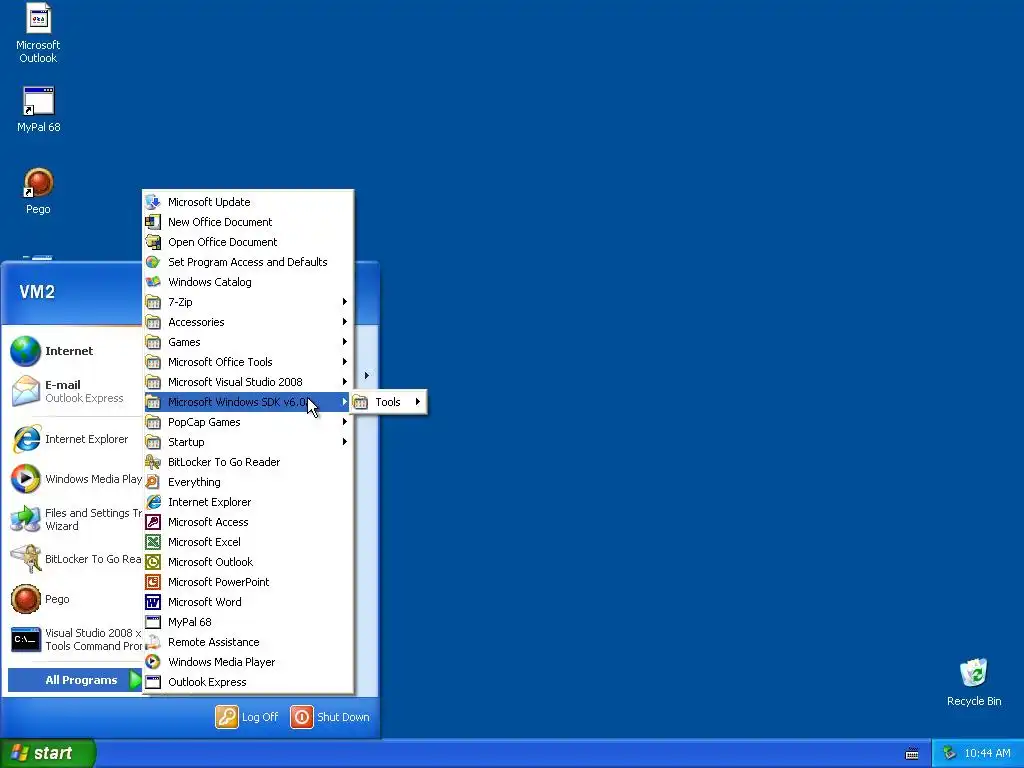Image resolution: width=1024 pixels, height=768 pixels.
Task: Click the system tray network icon
Action: (x=949, y=754)
